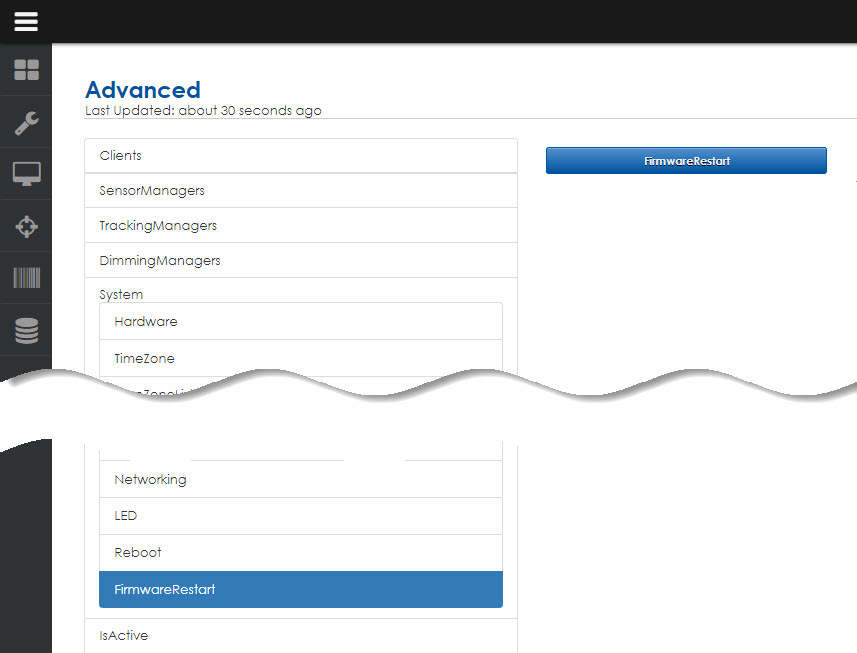
Task: Select the crosshair target icon
Action: tap(26, 226)
